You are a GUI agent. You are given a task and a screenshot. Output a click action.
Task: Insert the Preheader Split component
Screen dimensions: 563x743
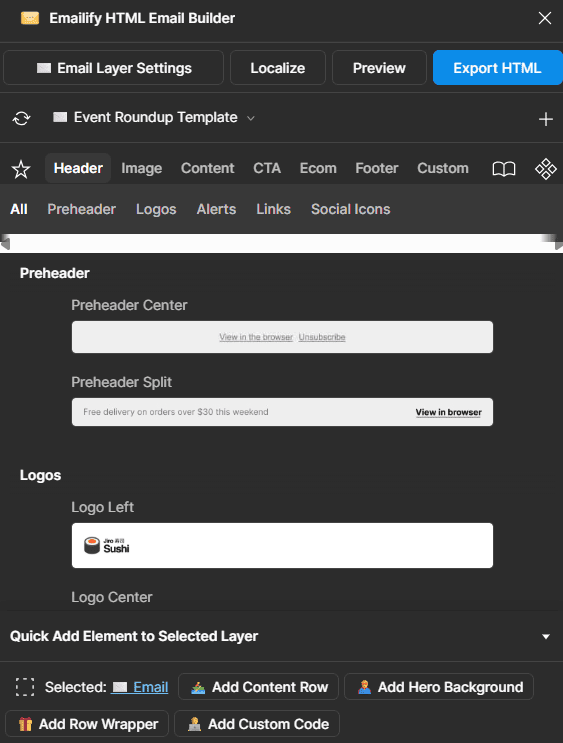tap(282, 412)
